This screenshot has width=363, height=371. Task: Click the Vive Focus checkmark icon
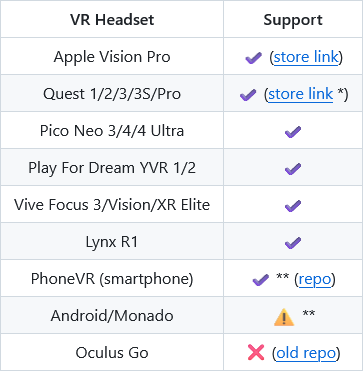pos(293,206)
